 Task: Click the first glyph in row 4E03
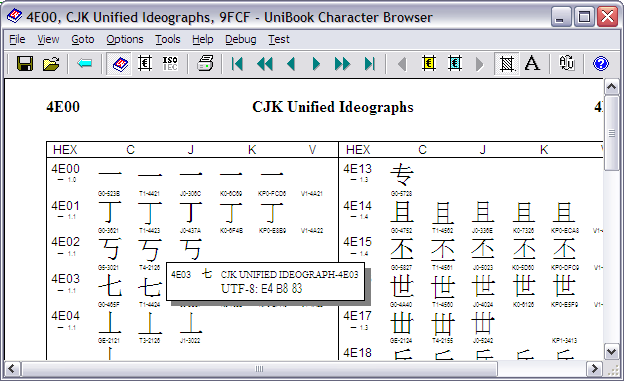(x=110, y=286)
